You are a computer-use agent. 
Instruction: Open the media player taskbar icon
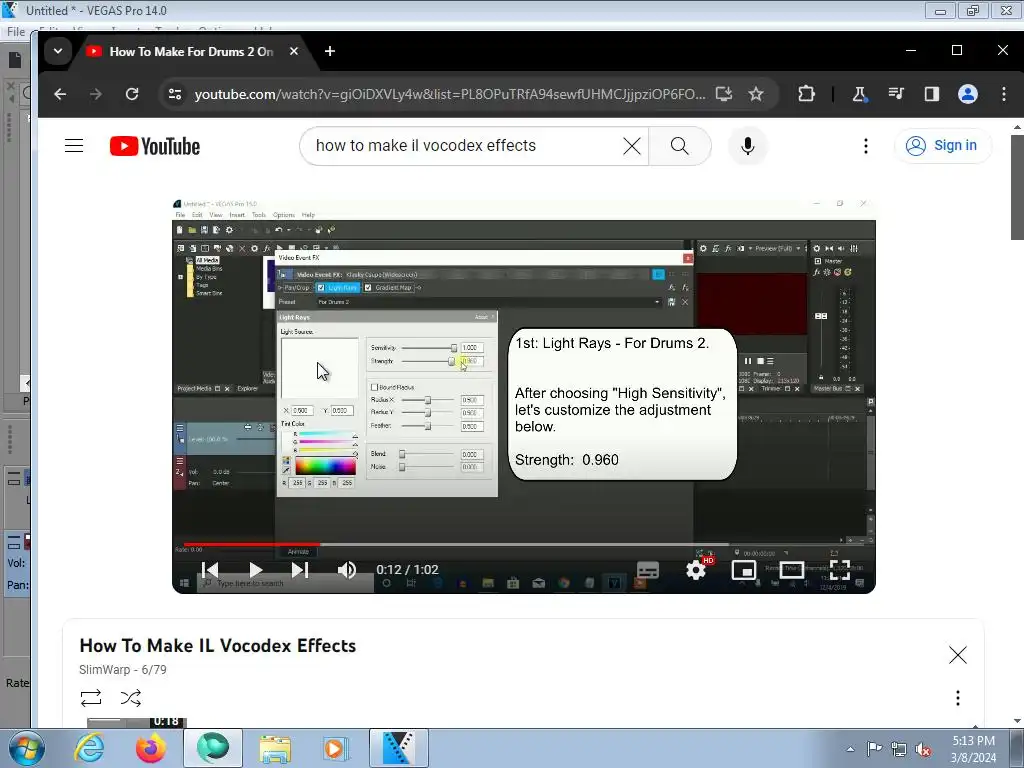pyautogui.click(x=336, y=748)
